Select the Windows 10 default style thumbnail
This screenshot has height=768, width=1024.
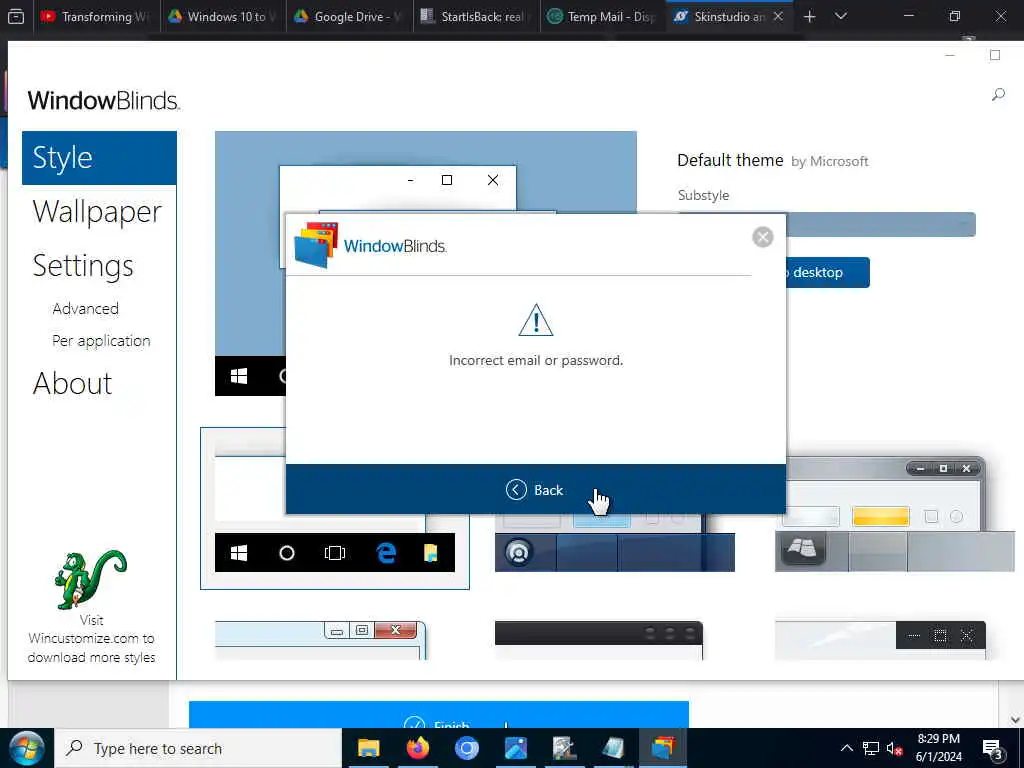(x=335, y=509)
